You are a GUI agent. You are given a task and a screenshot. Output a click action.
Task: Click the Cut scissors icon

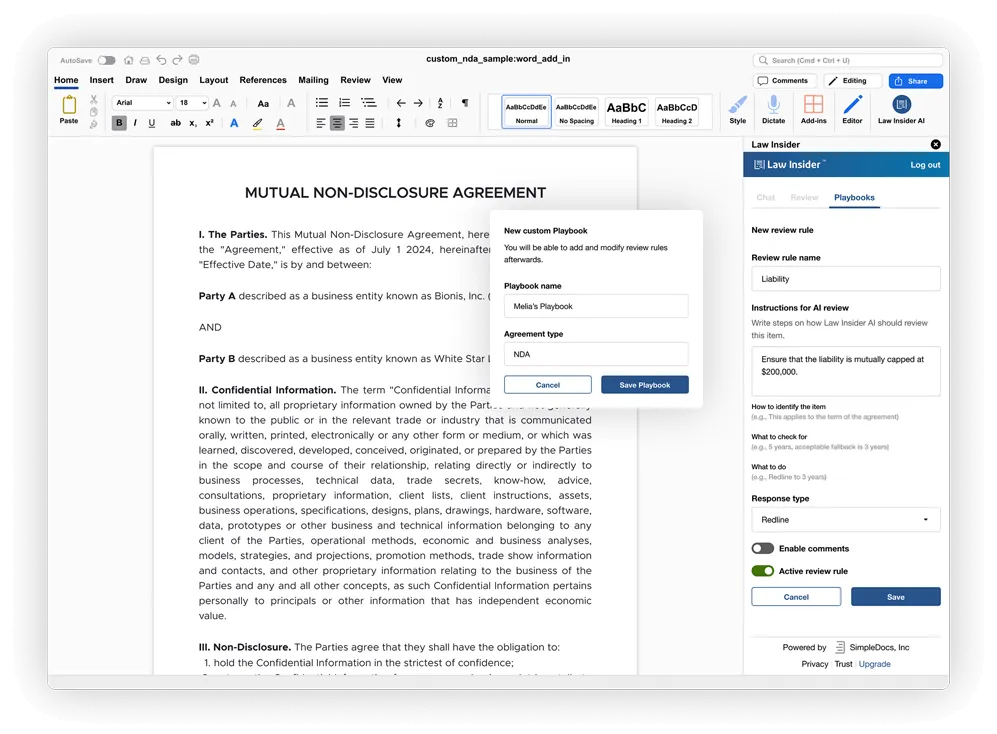(93, 100)
